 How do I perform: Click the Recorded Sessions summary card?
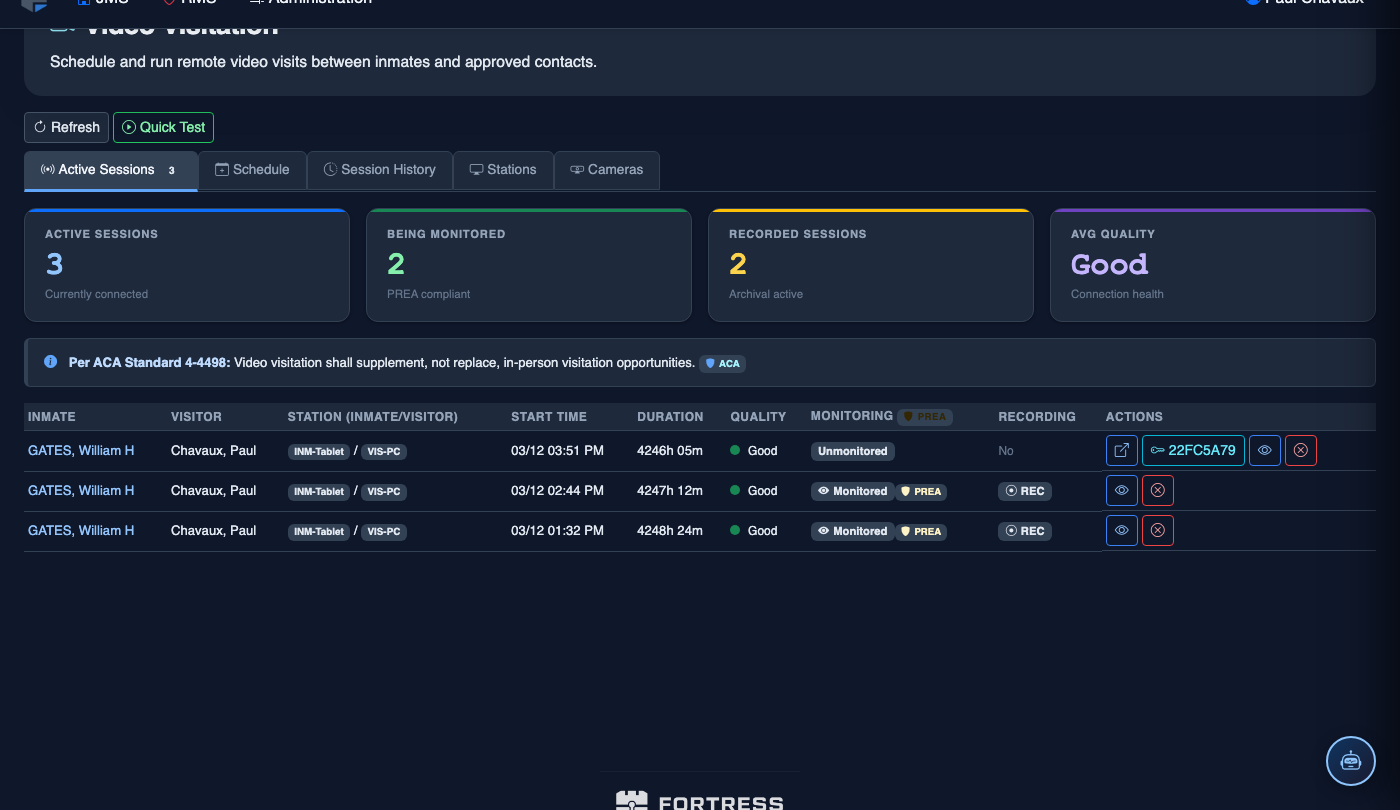tap(871, 265)
